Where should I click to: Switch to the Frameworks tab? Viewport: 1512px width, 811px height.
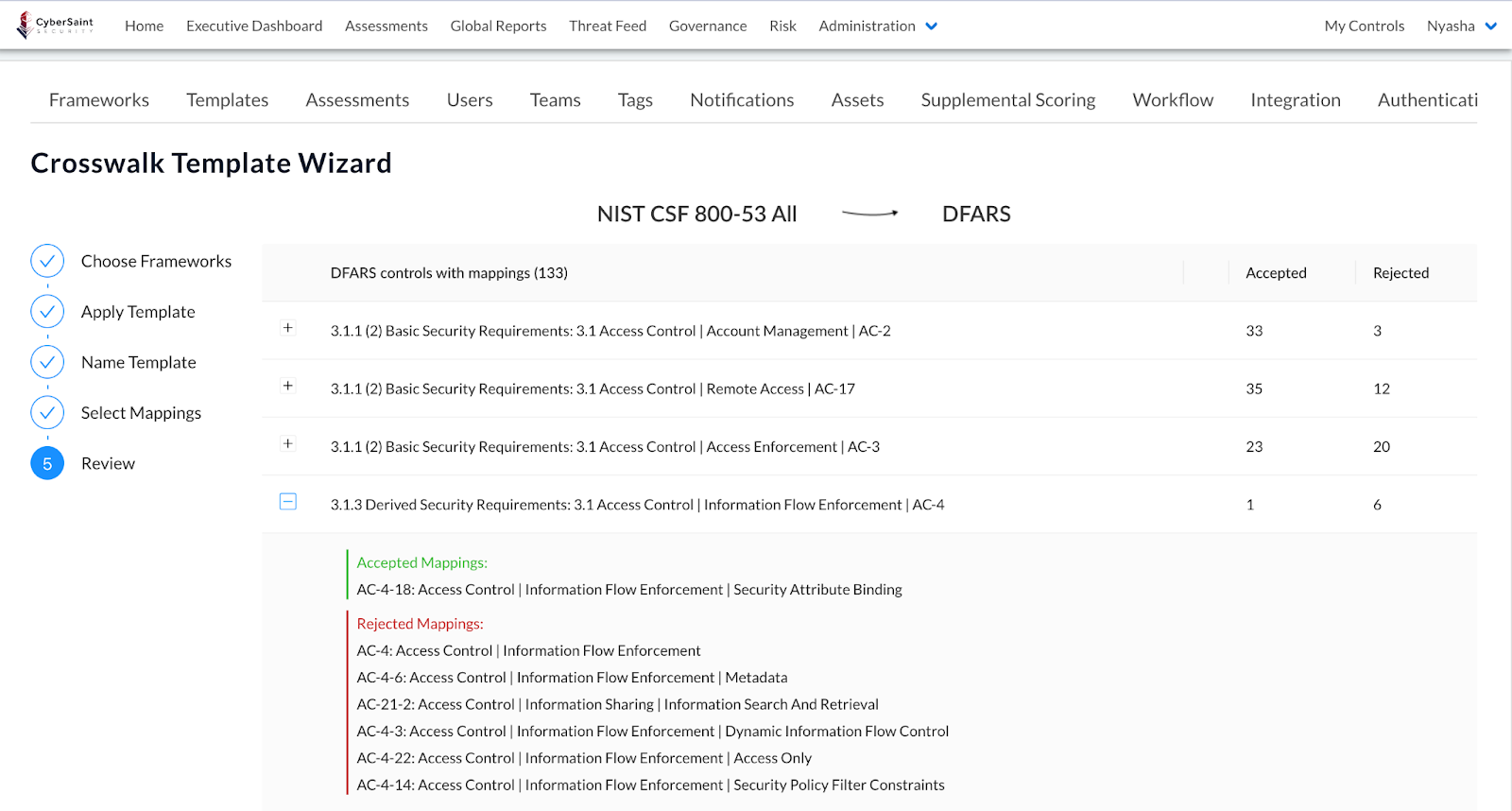(99, 99)
